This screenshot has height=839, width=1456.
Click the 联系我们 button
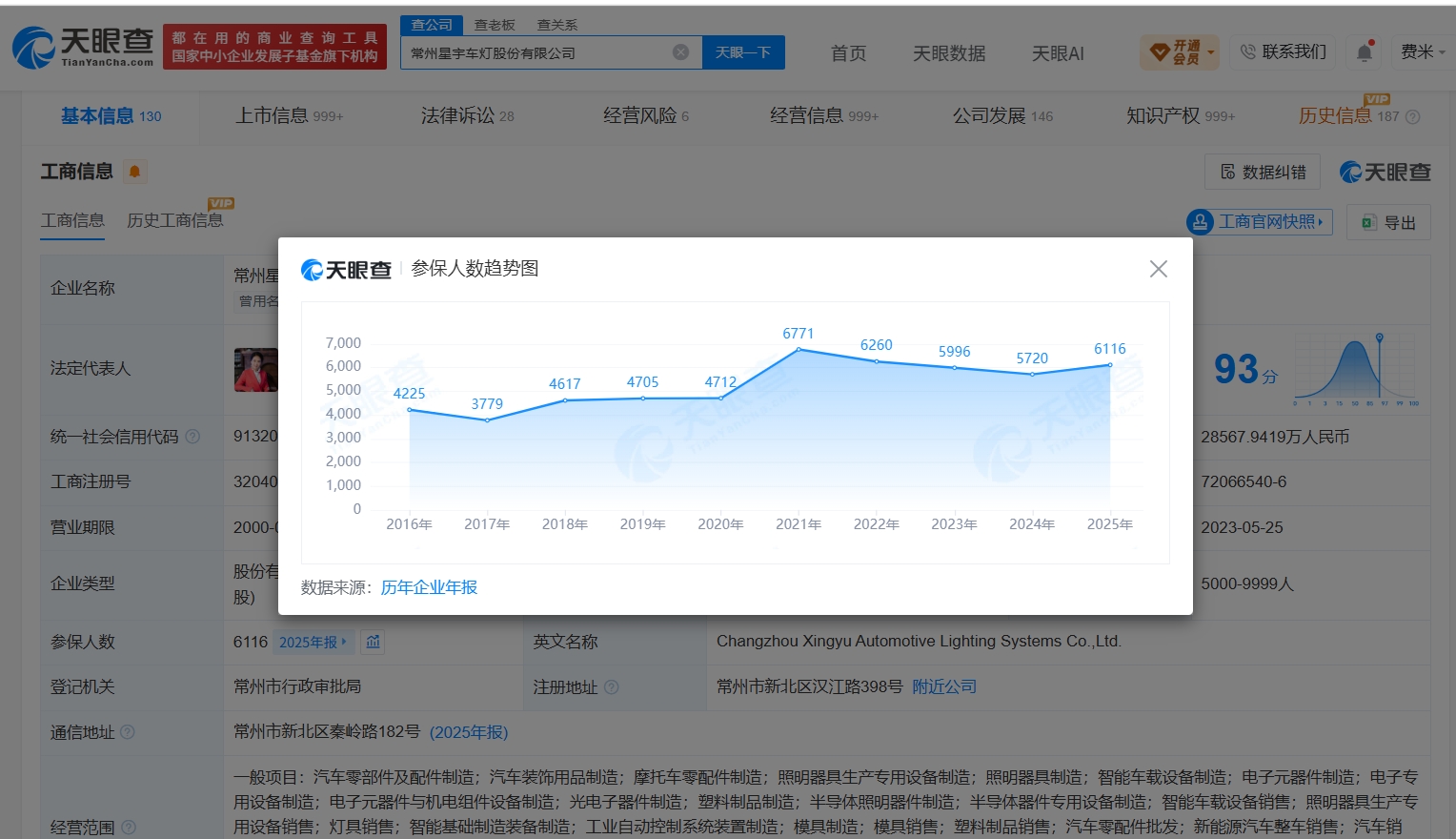(1283, 51)
